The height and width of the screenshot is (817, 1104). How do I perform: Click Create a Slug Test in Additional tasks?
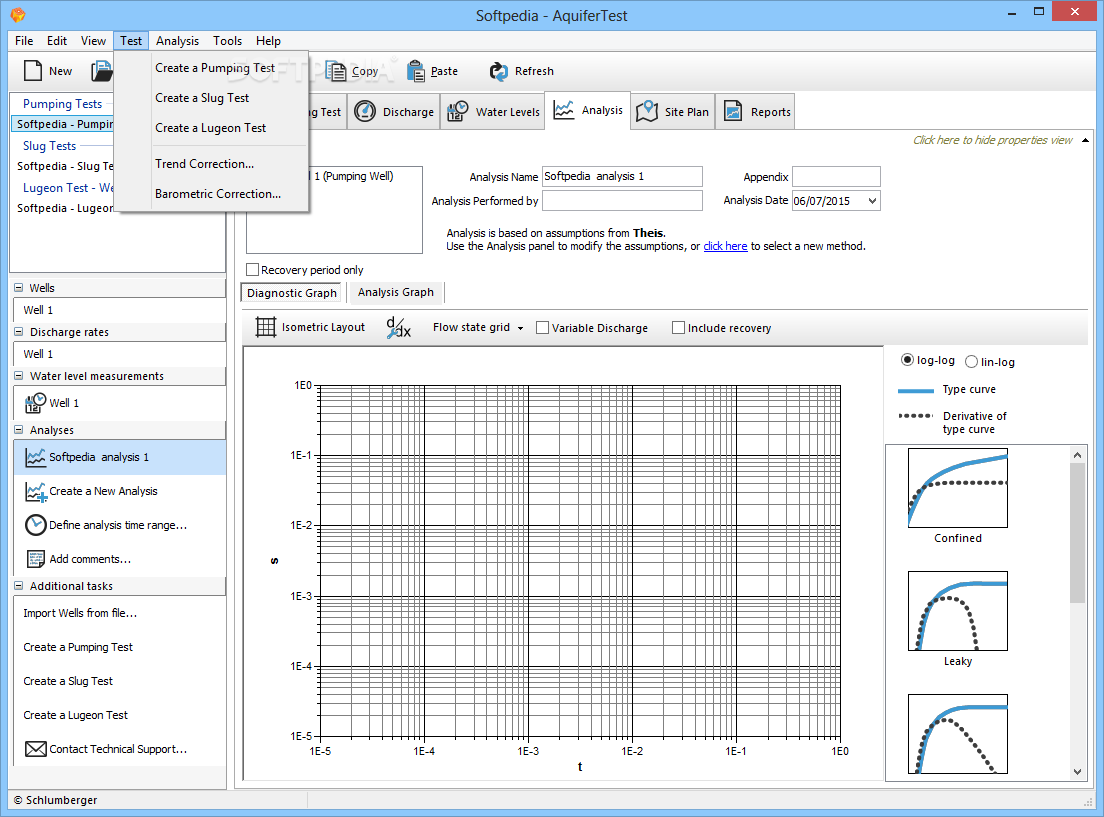click(x=68, y=680)
